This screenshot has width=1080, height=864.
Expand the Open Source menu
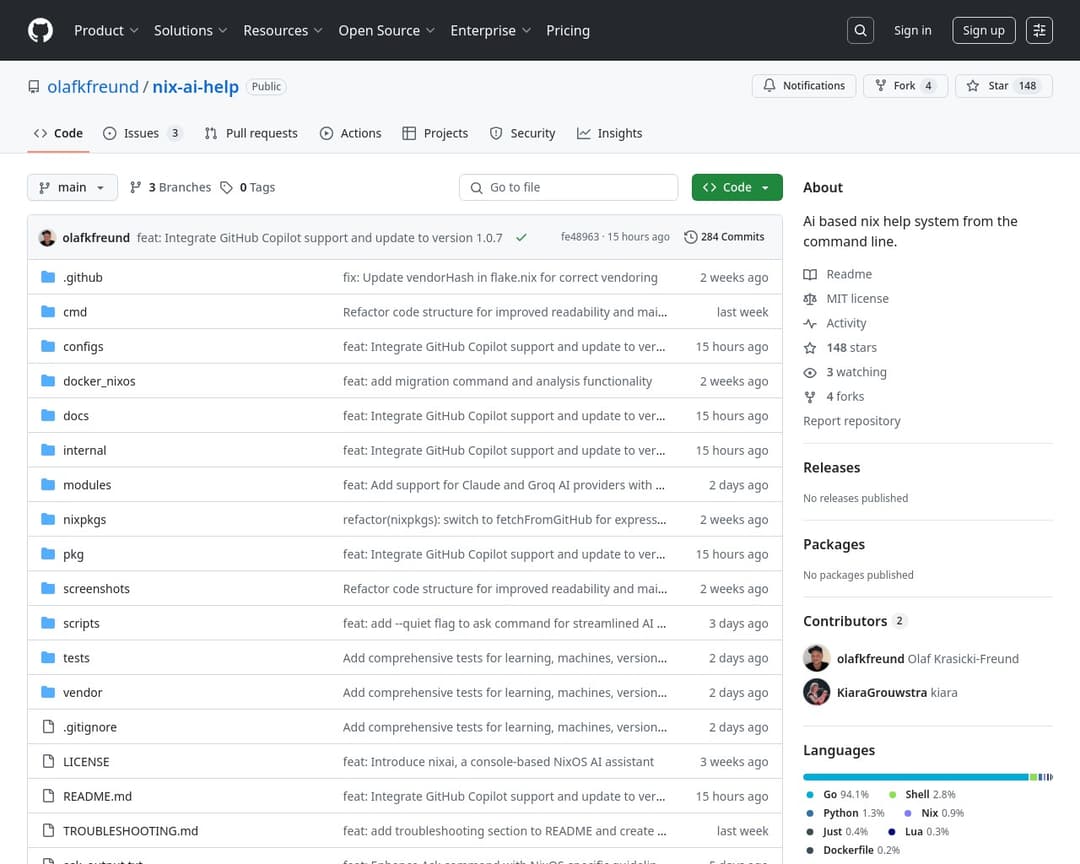(x=386, y=30)
